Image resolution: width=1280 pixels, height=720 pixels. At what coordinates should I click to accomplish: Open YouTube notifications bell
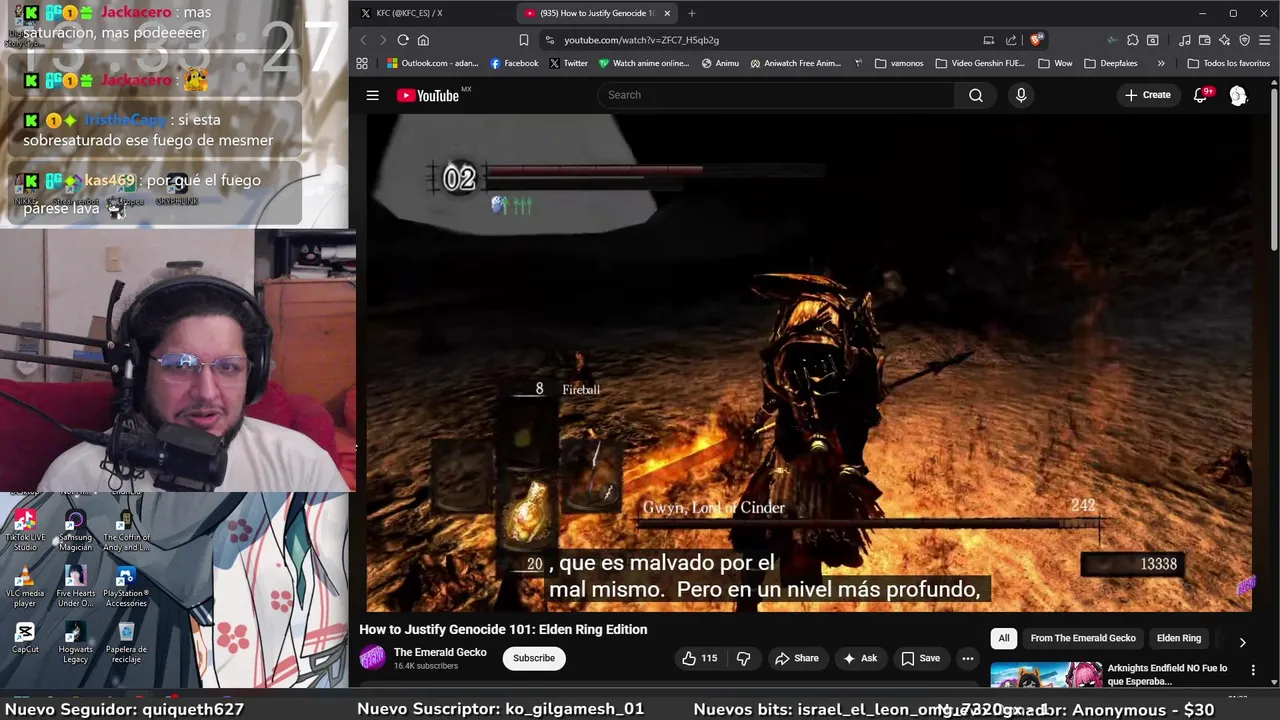point(1200,95)
